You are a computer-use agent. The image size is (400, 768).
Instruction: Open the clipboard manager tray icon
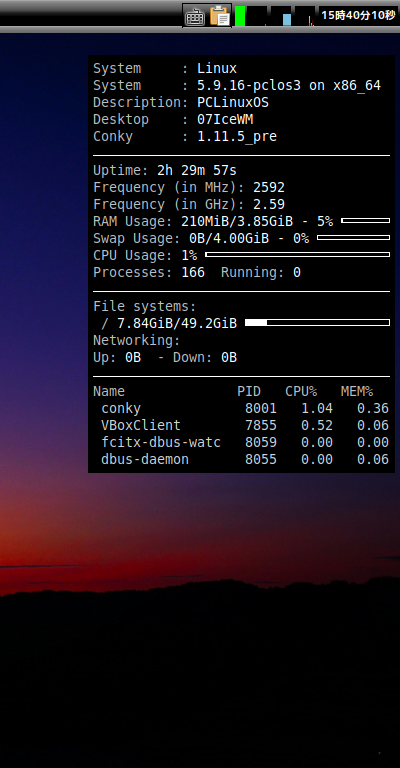tap(220, 16)
